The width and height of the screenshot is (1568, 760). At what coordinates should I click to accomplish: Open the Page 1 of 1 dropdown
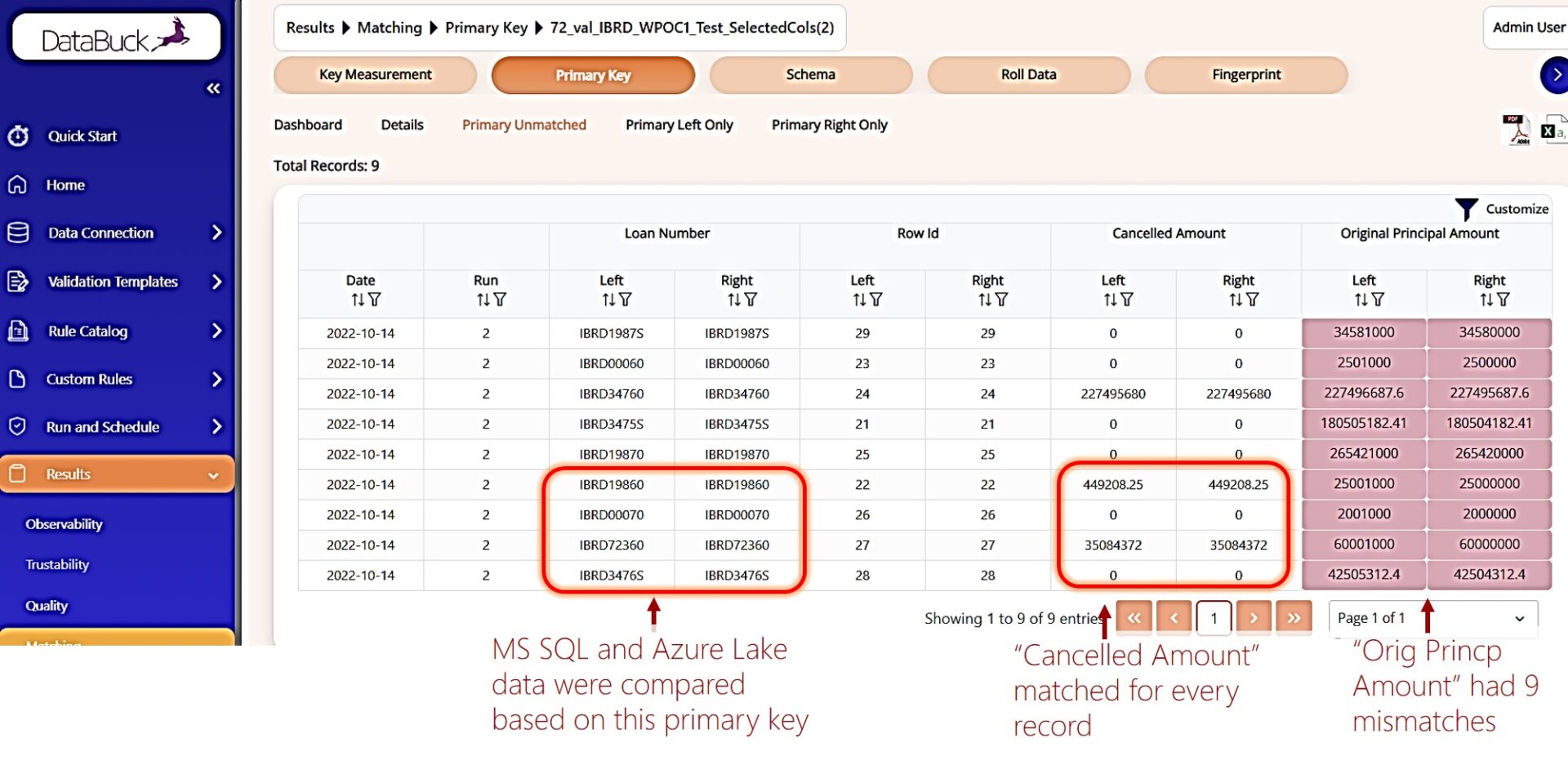(x=1433, y=618)
